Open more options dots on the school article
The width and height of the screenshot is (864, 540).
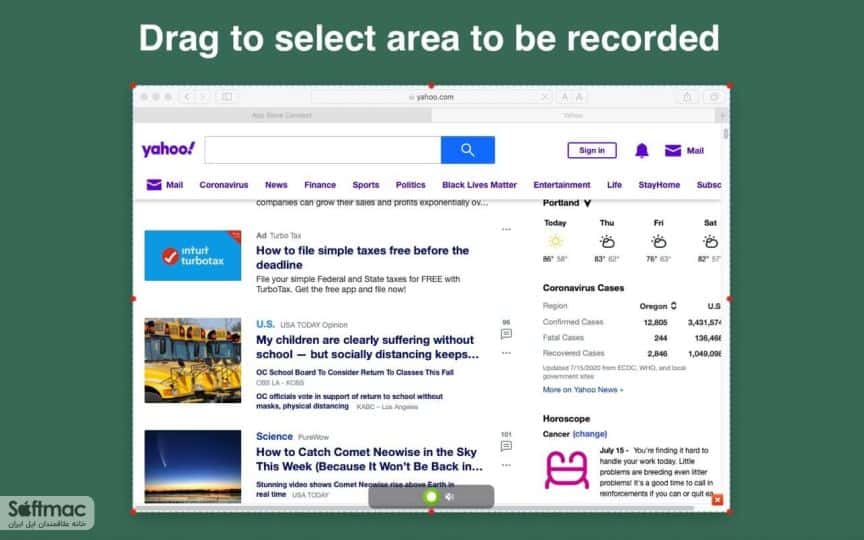pos(506,353)
